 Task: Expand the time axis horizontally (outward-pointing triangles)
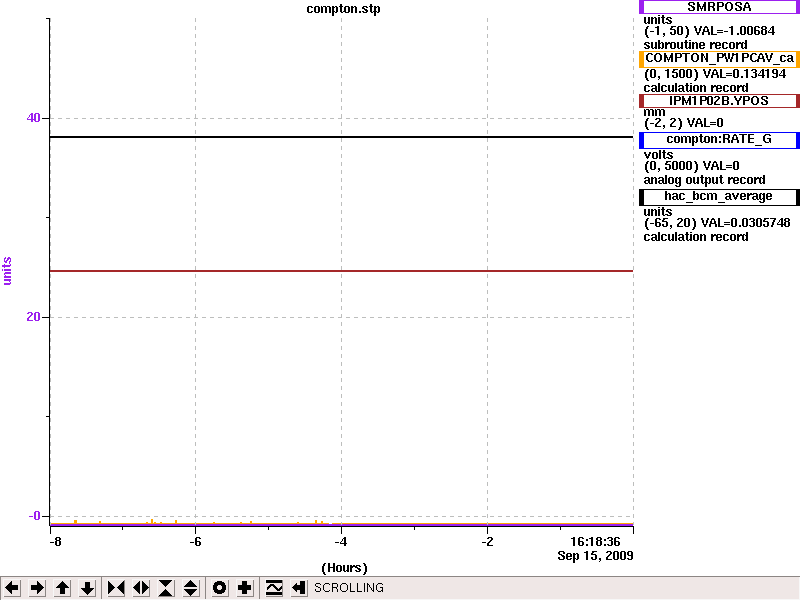(x=141, y=588)
